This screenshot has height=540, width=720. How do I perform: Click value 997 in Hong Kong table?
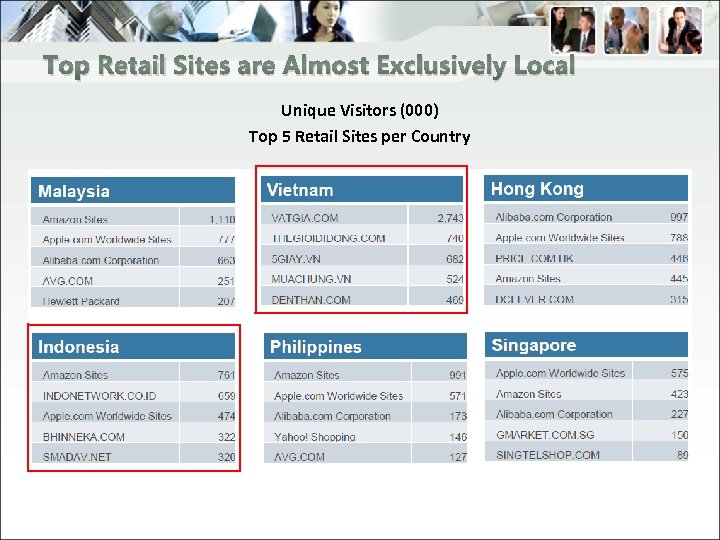tap(679, 217)
